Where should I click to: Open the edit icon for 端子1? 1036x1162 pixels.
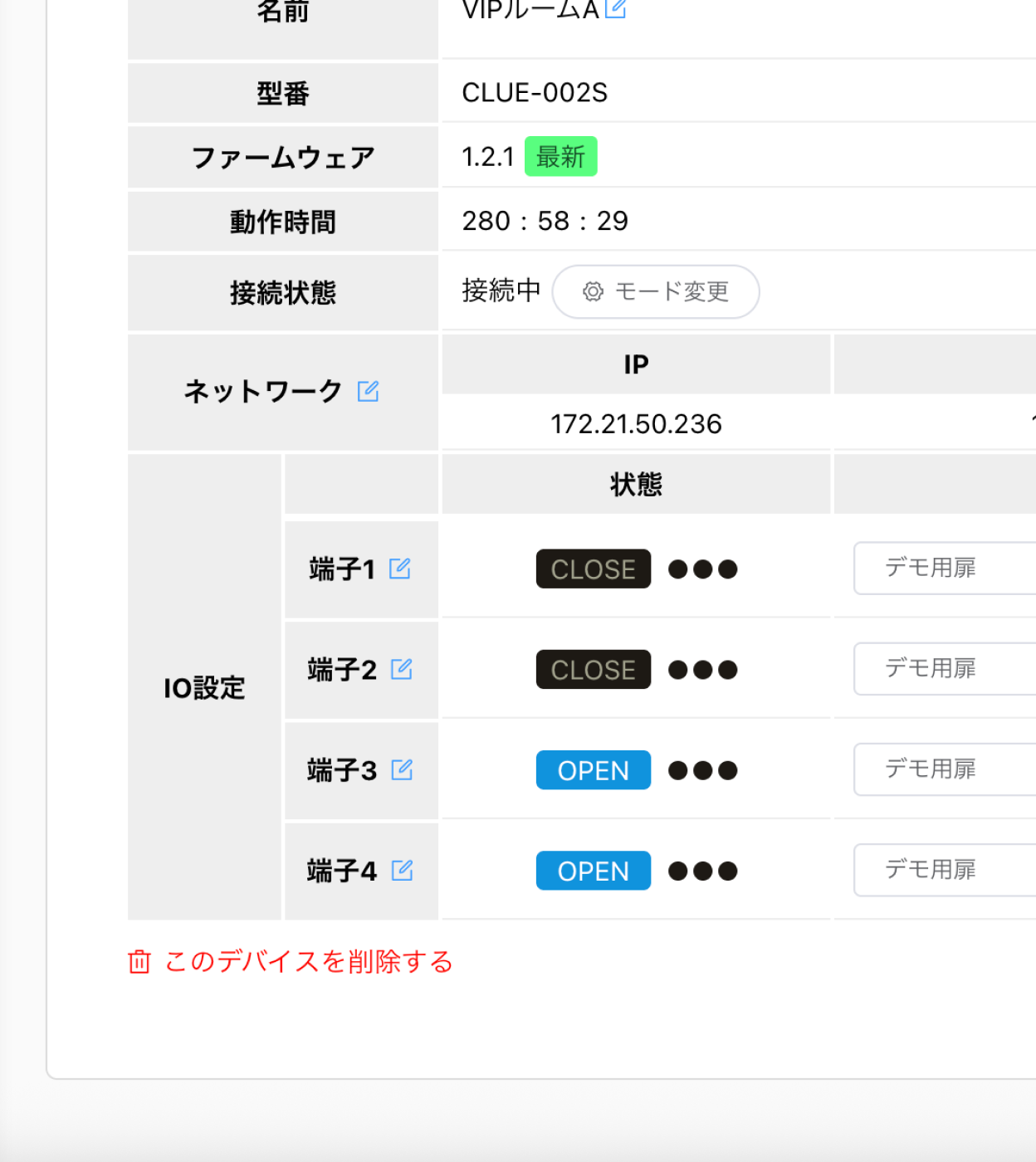point(400,569)
